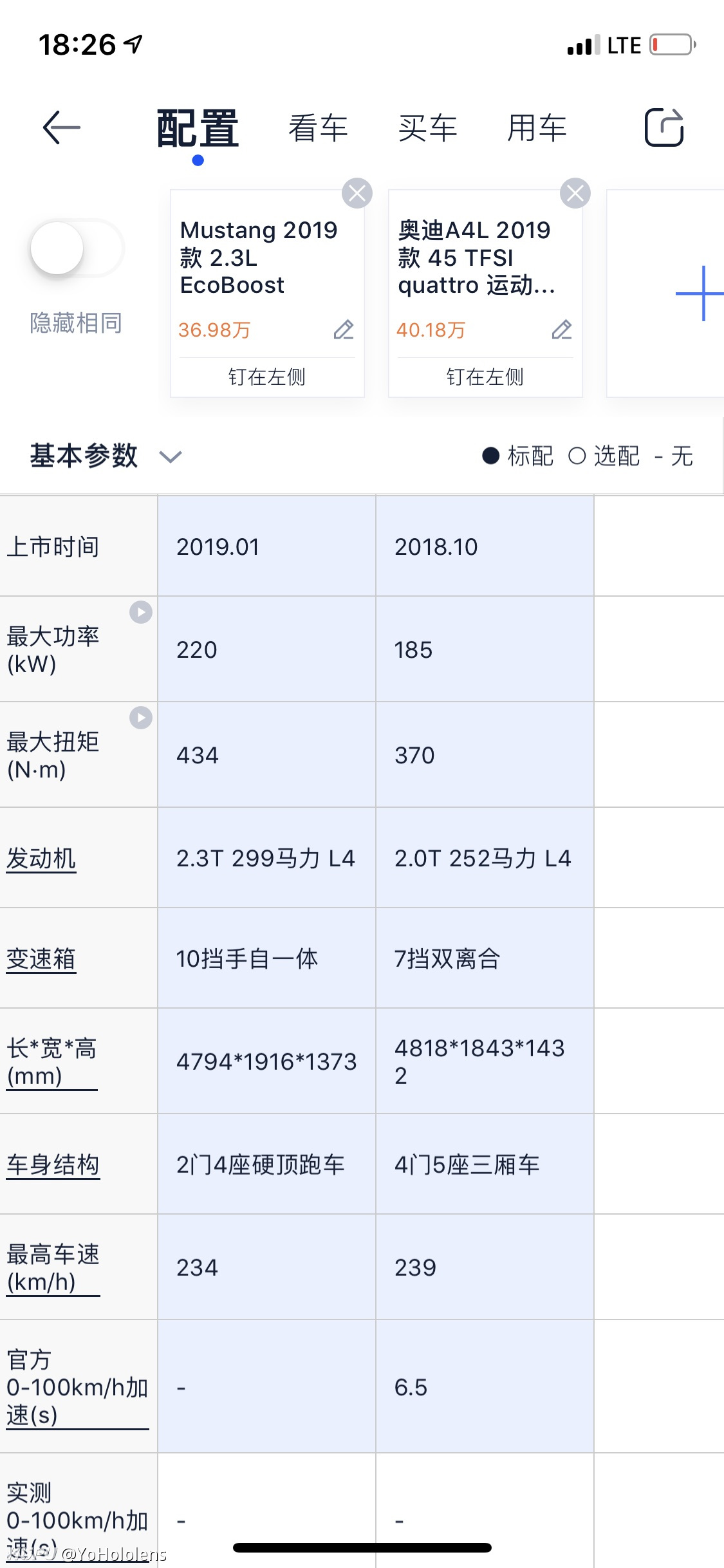Tap the back arrow icon

[62, 127]
